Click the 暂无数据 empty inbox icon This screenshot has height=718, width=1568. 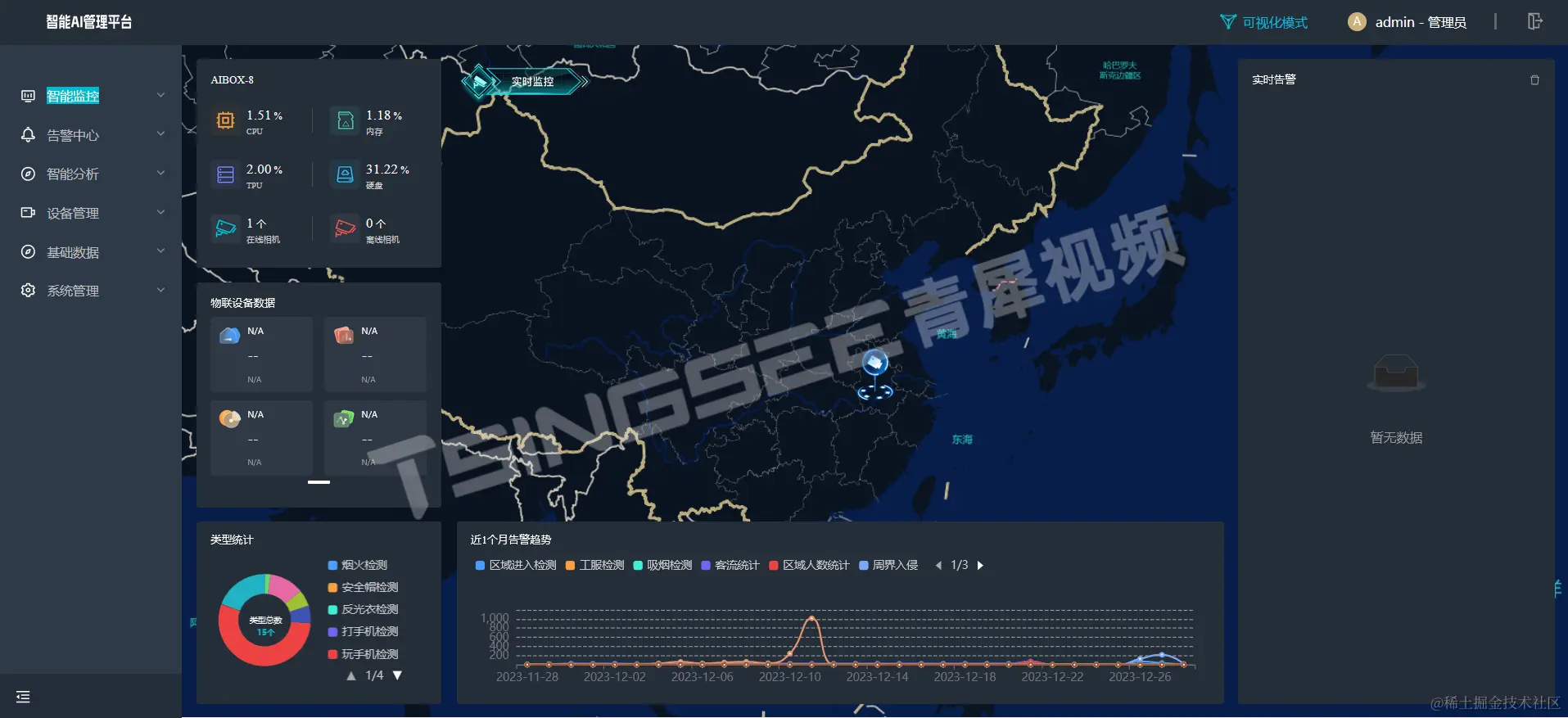tap(1396, 373)
